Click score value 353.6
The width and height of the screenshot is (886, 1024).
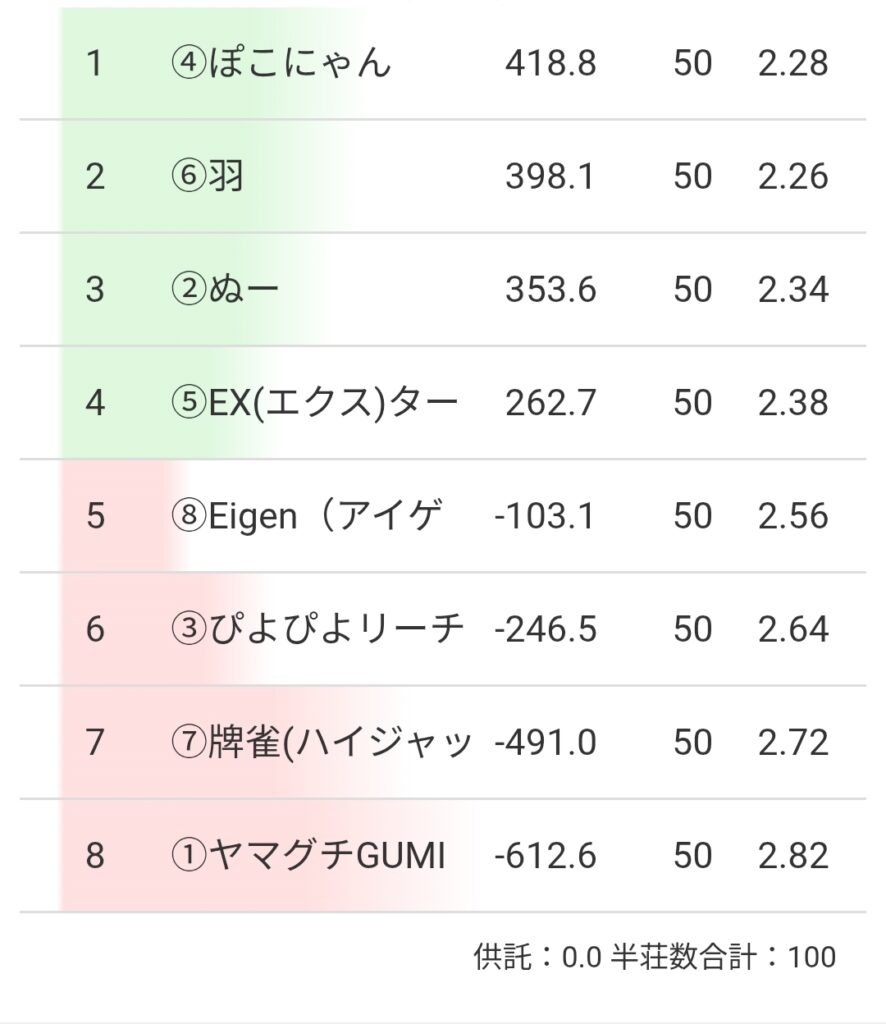click(550, 290)
